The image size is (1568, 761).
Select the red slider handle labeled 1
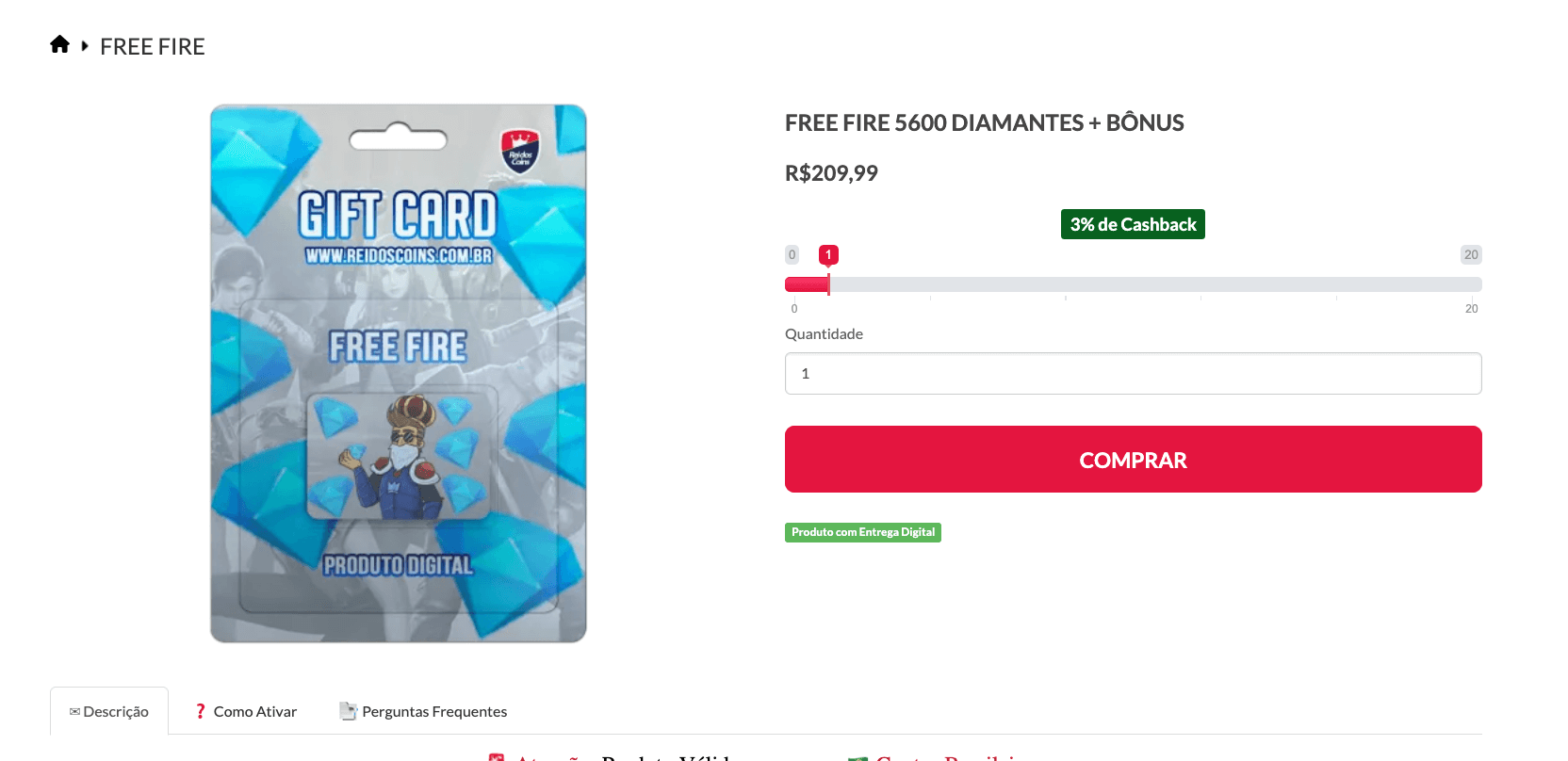pos(828,255)
